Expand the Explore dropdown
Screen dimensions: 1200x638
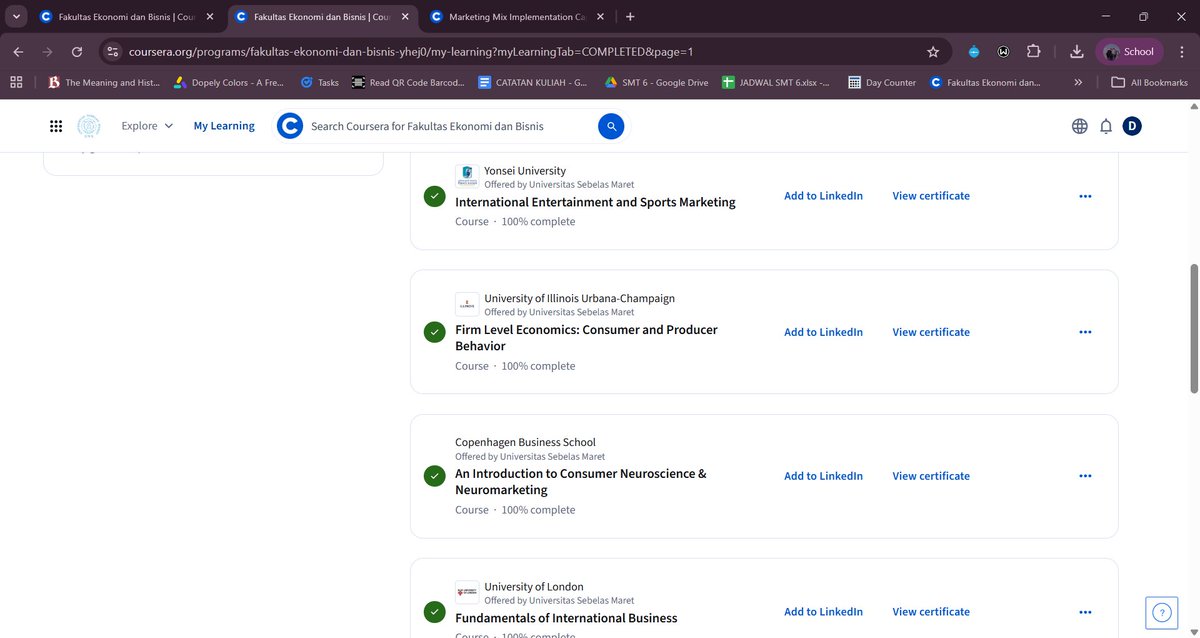(147, 126)
